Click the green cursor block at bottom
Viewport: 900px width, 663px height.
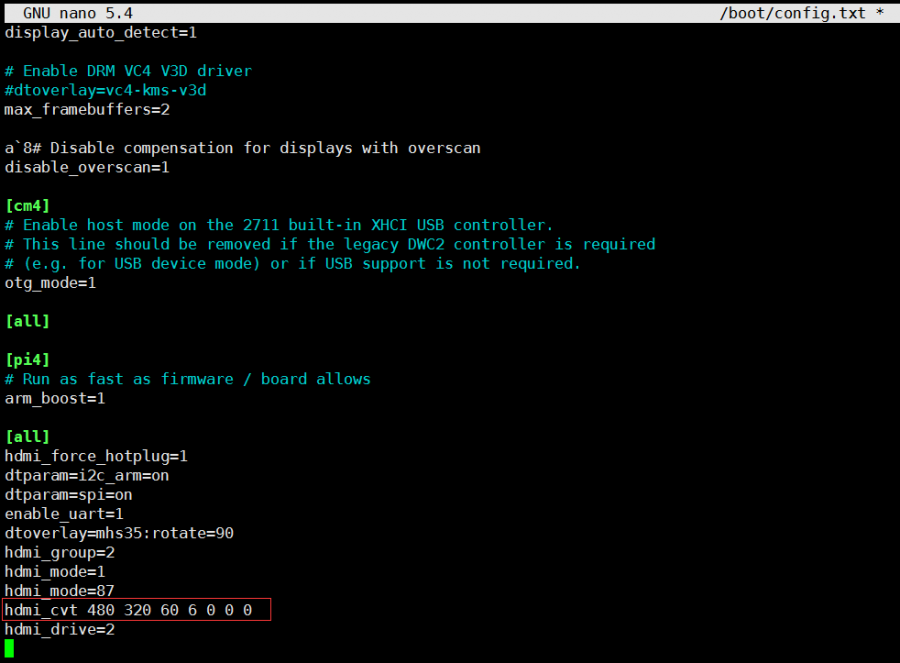(10, 648)
